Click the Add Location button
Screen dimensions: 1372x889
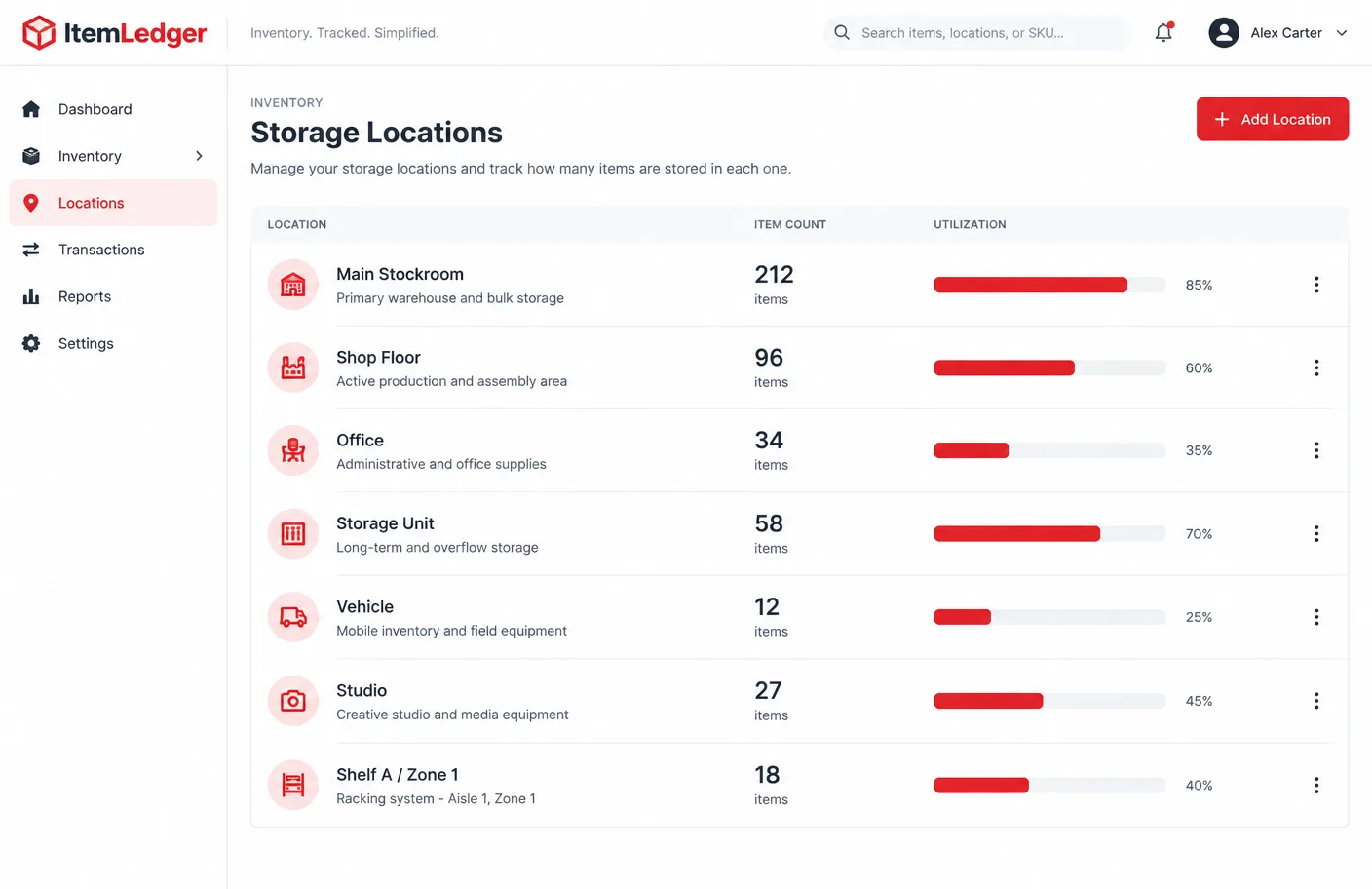click(1273, 119)
